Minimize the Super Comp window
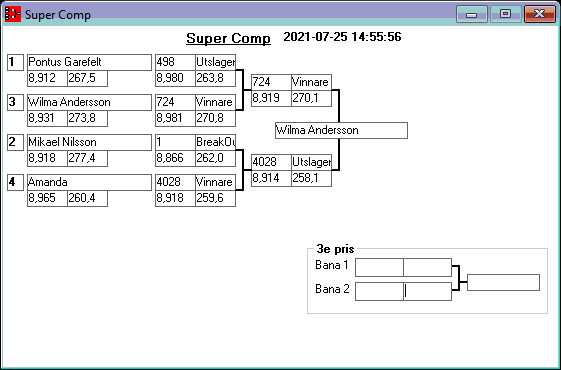Viewport: 561px width, 370px height. (x=472, y=14)
